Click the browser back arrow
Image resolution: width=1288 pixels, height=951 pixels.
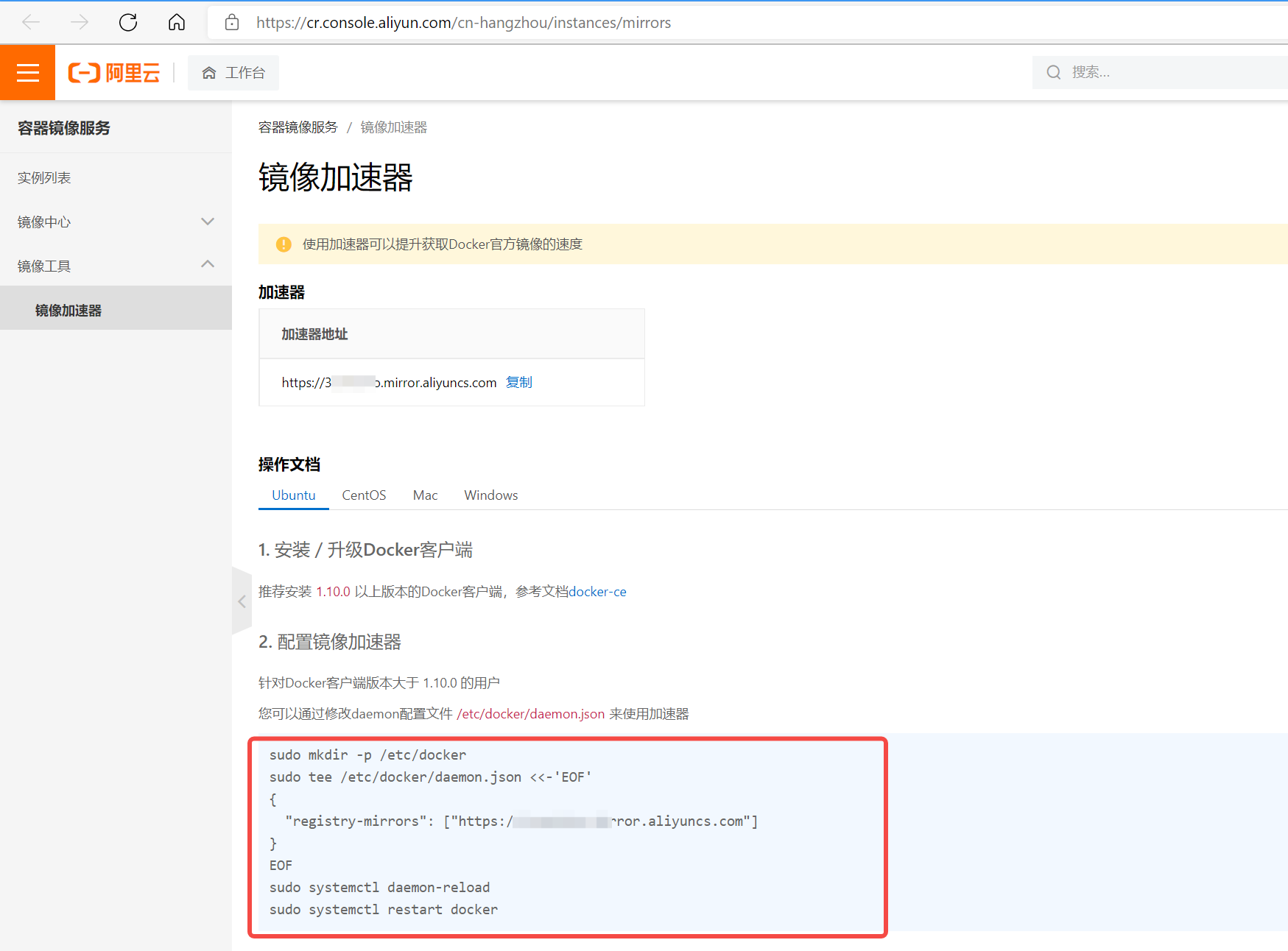(31, 23)
